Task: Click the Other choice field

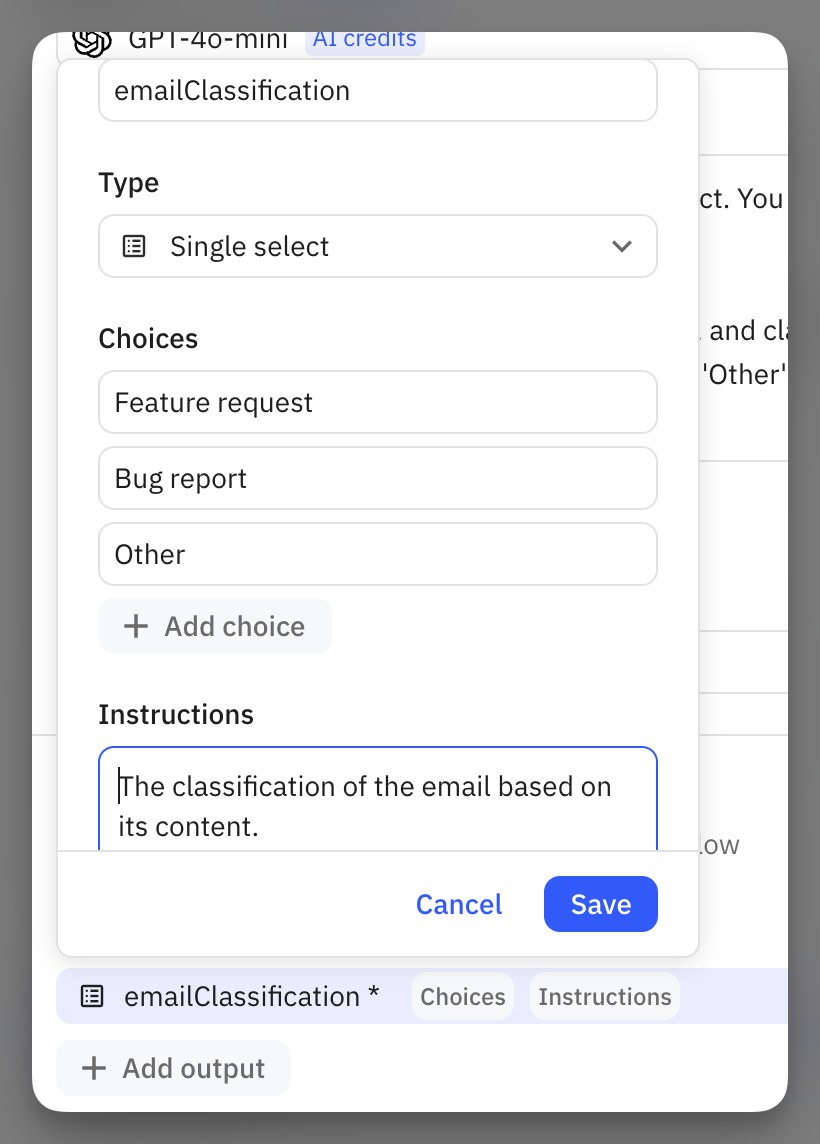Action: coord(378,554)
